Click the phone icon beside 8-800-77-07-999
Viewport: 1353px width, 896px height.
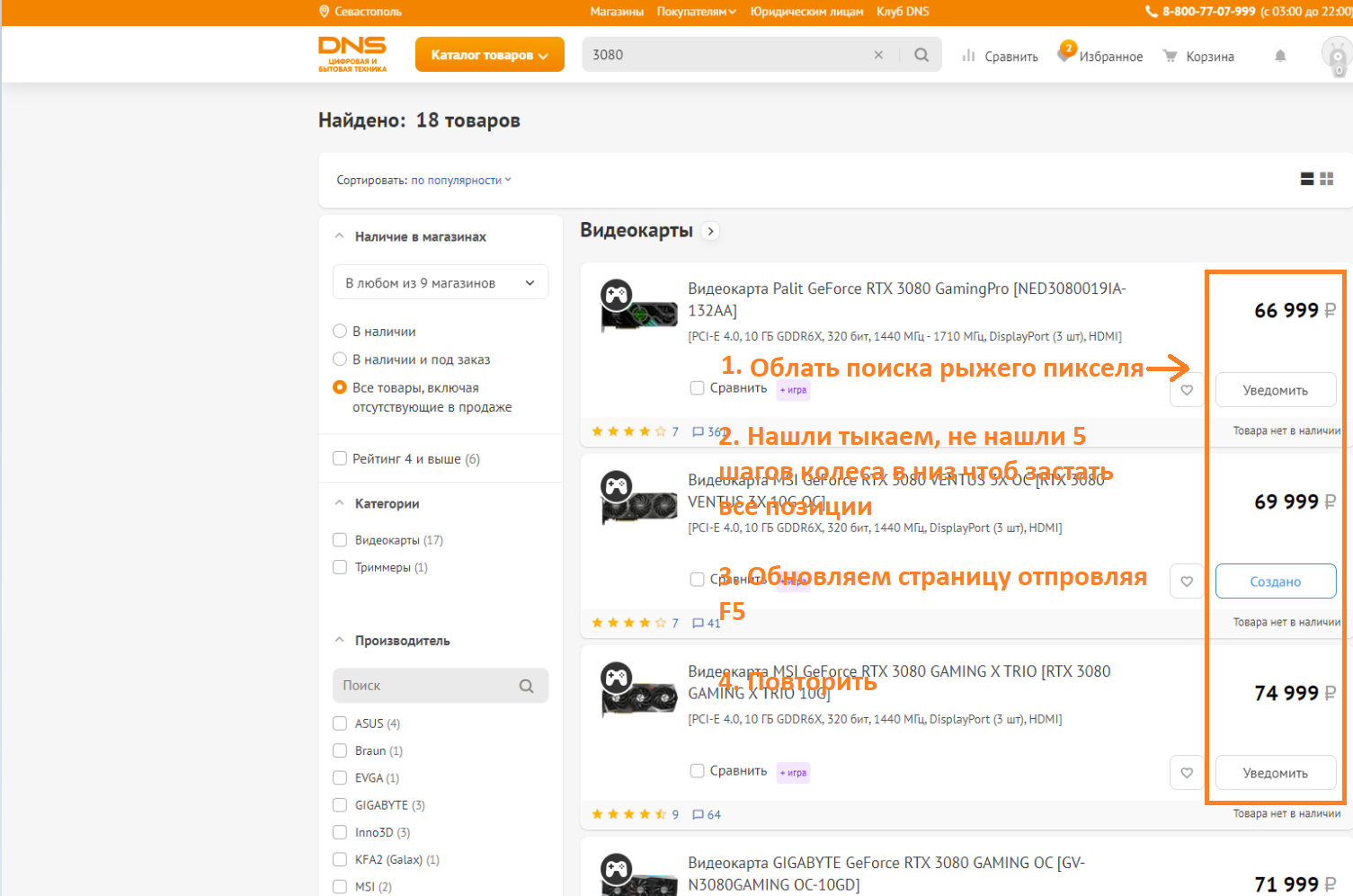click(1151, 12)
